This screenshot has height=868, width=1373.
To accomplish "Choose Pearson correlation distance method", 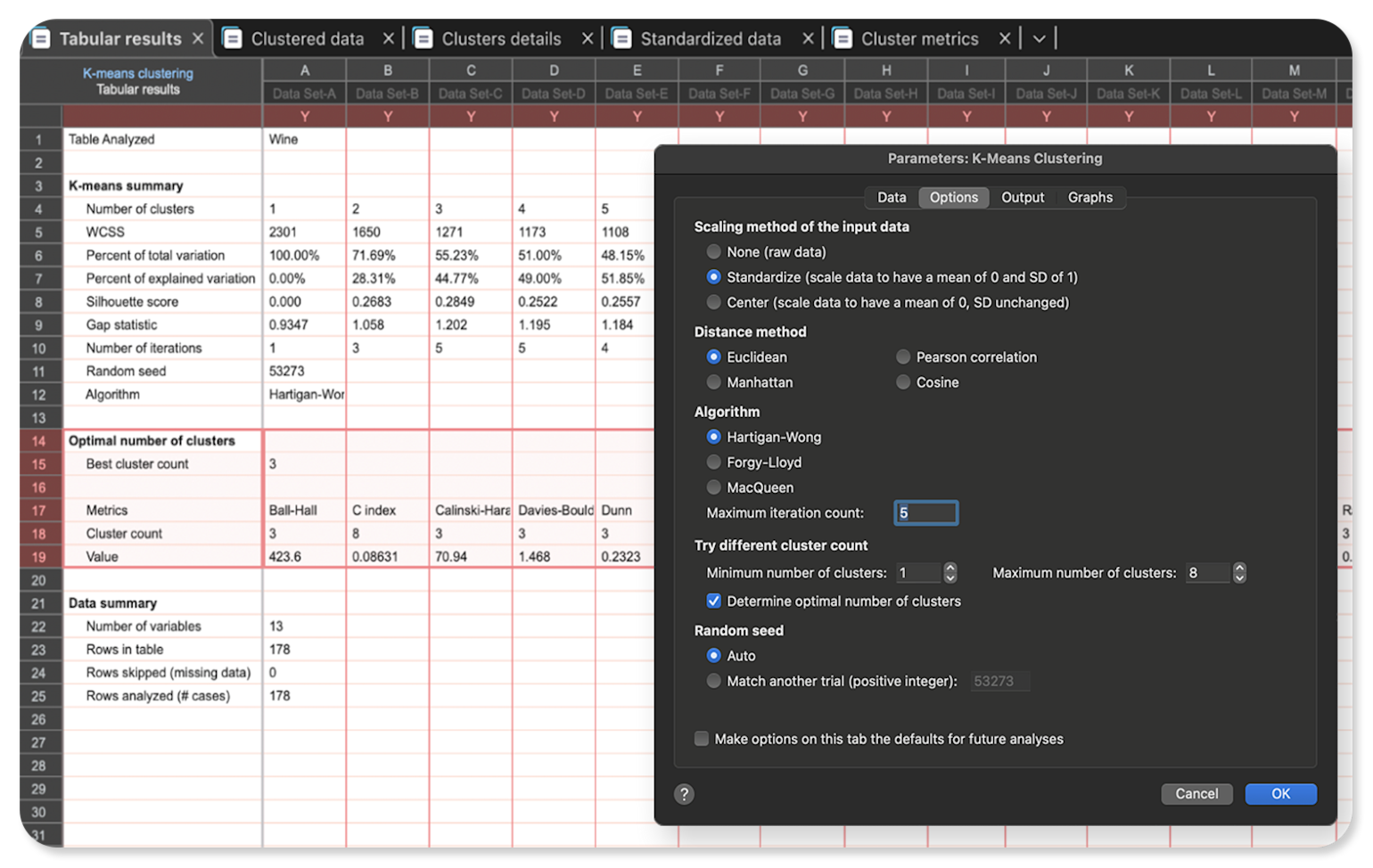I will click(903, 357).
